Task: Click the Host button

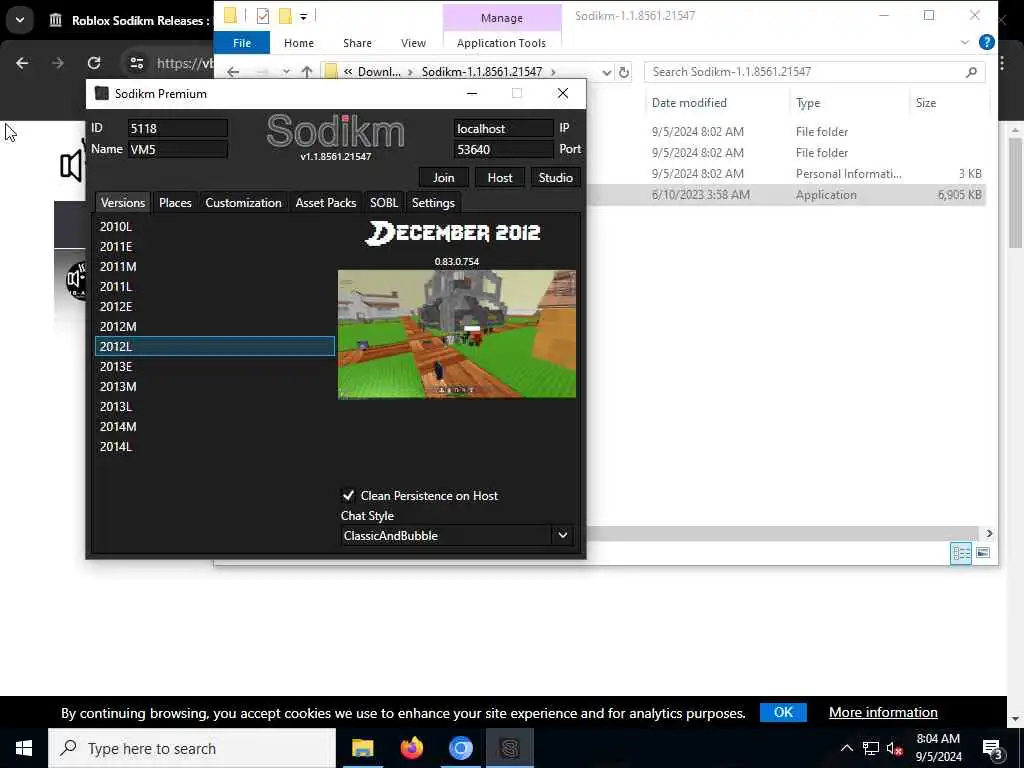Action: [500, 178]
